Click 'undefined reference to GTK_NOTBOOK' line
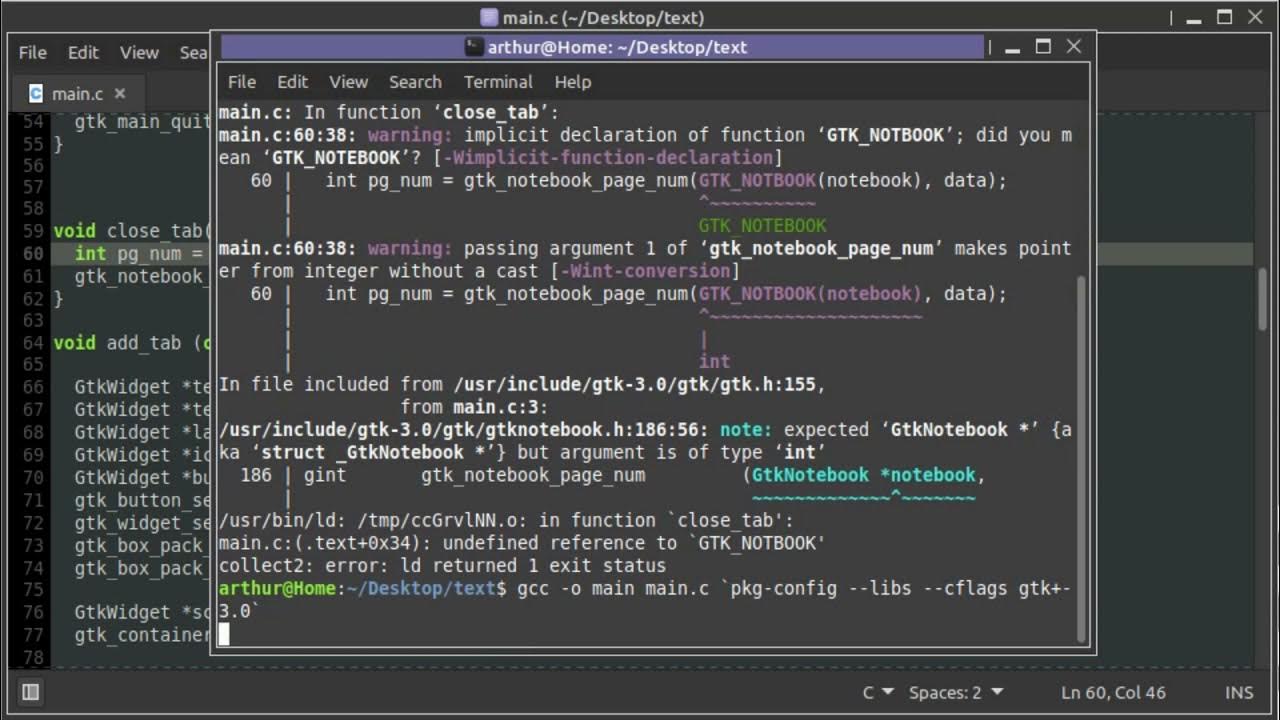Image resolution: width=1280 pixels, height=720 pixels. coord(522,543)
